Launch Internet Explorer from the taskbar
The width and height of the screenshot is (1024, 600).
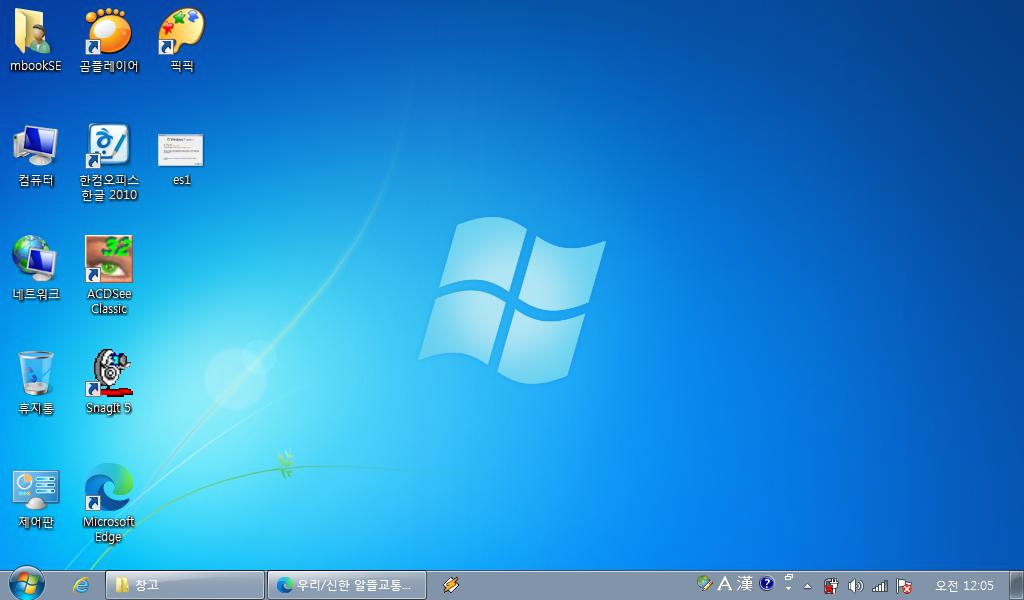click(x=80, y=585)
